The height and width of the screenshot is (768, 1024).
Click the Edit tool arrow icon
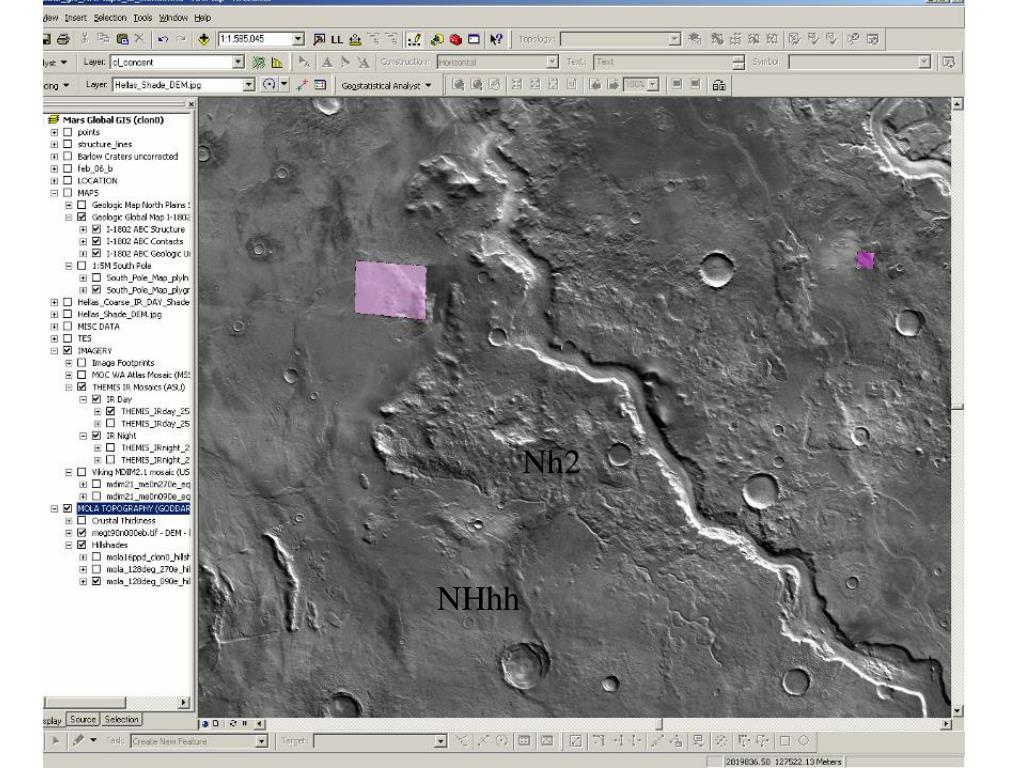point(56,741)
